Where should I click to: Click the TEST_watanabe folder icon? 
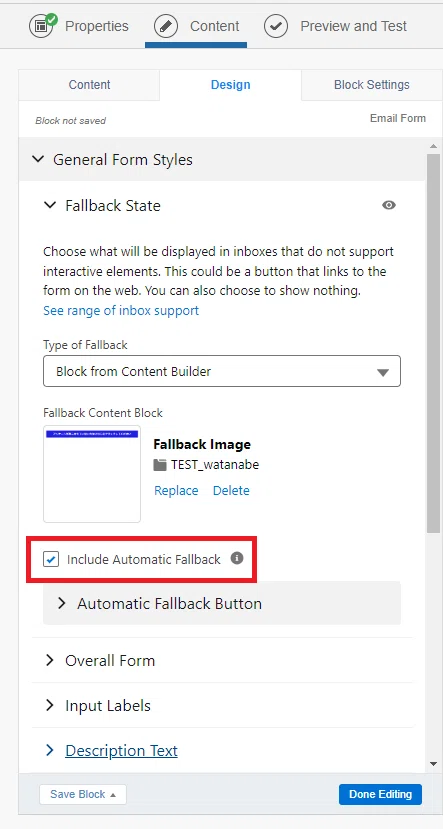[x=160, y=465]
